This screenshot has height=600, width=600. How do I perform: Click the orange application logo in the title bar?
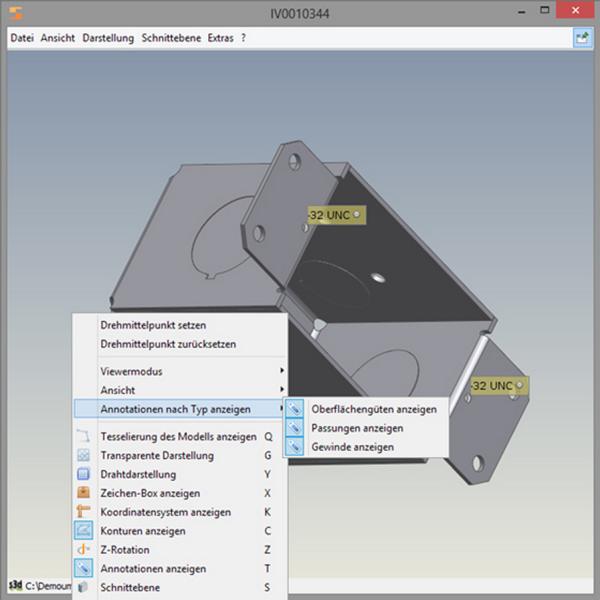[16, 13]
